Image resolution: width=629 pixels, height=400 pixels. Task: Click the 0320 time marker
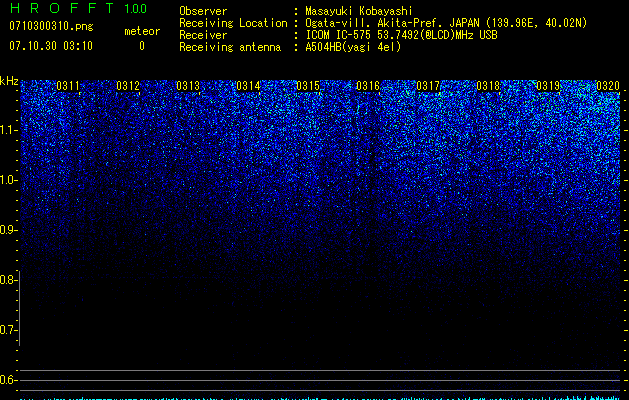[608, 86]
